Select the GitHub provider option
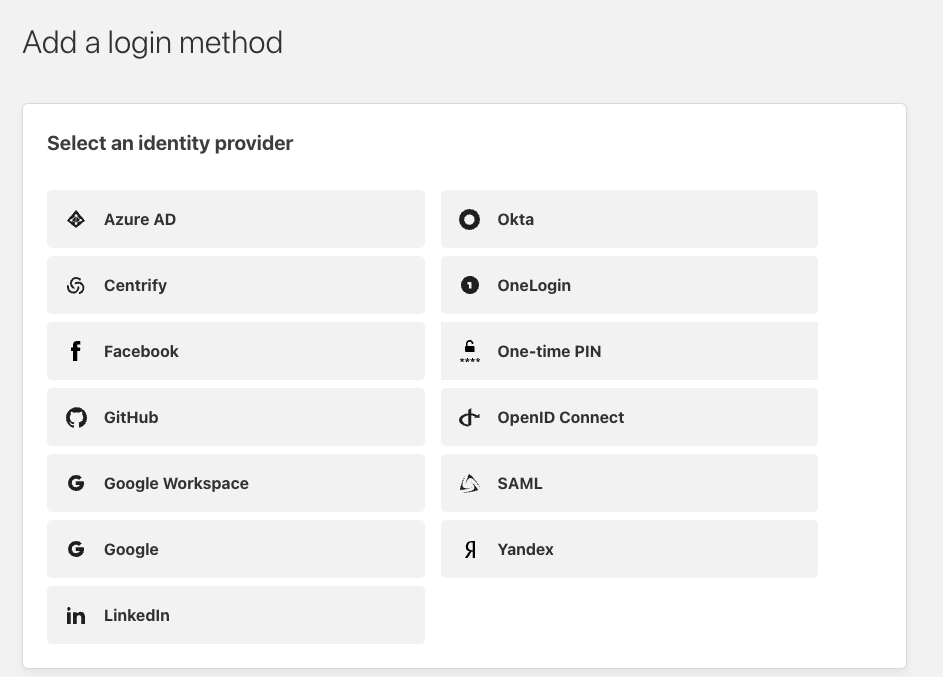 (x=236, y=417)
